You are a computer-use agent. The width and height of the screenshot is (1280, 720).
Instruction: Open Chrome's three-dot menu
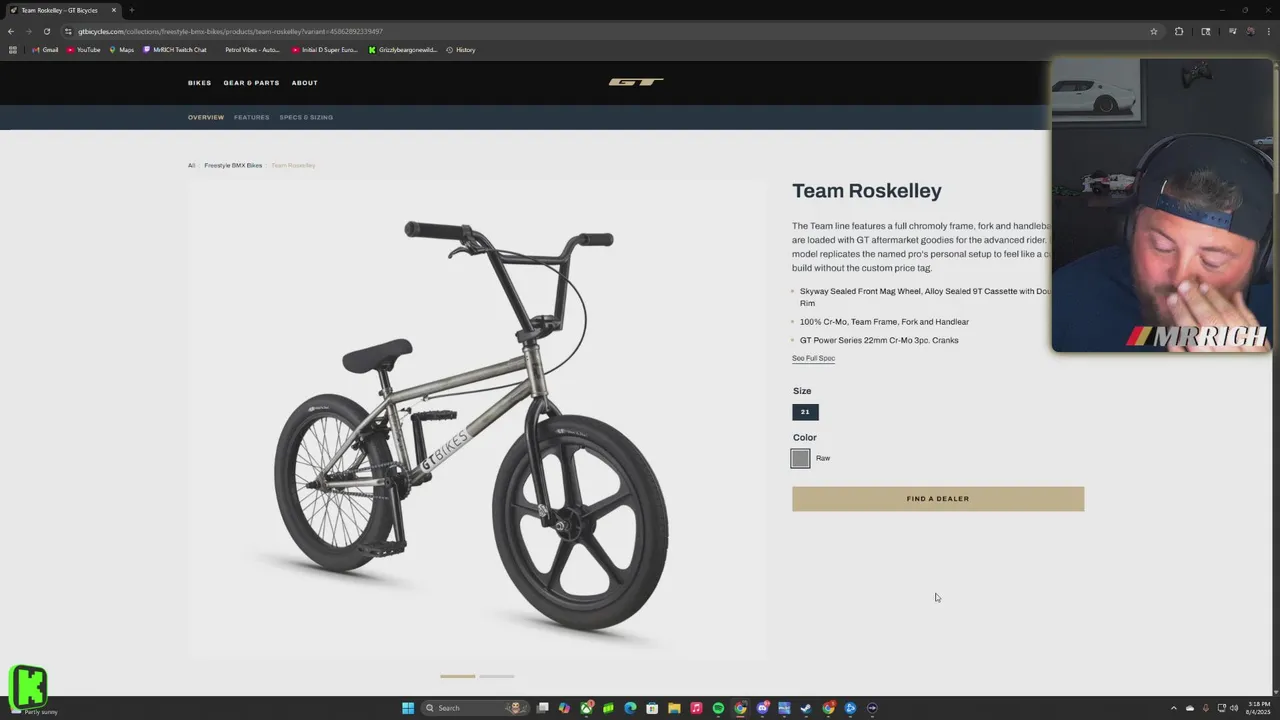click(1269, 31)
